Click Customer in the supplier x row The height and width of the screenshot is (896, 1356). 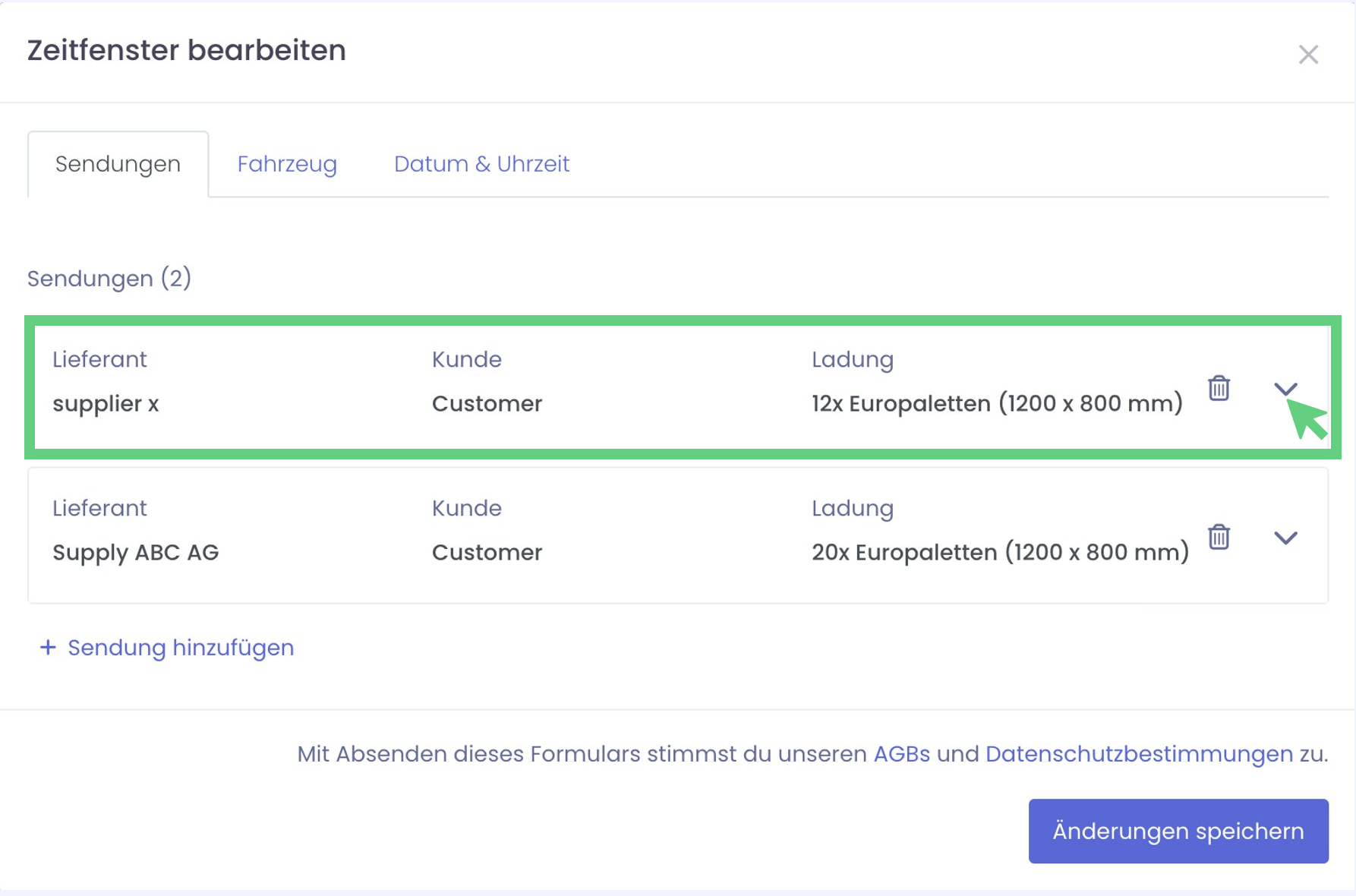click(487, 403)
